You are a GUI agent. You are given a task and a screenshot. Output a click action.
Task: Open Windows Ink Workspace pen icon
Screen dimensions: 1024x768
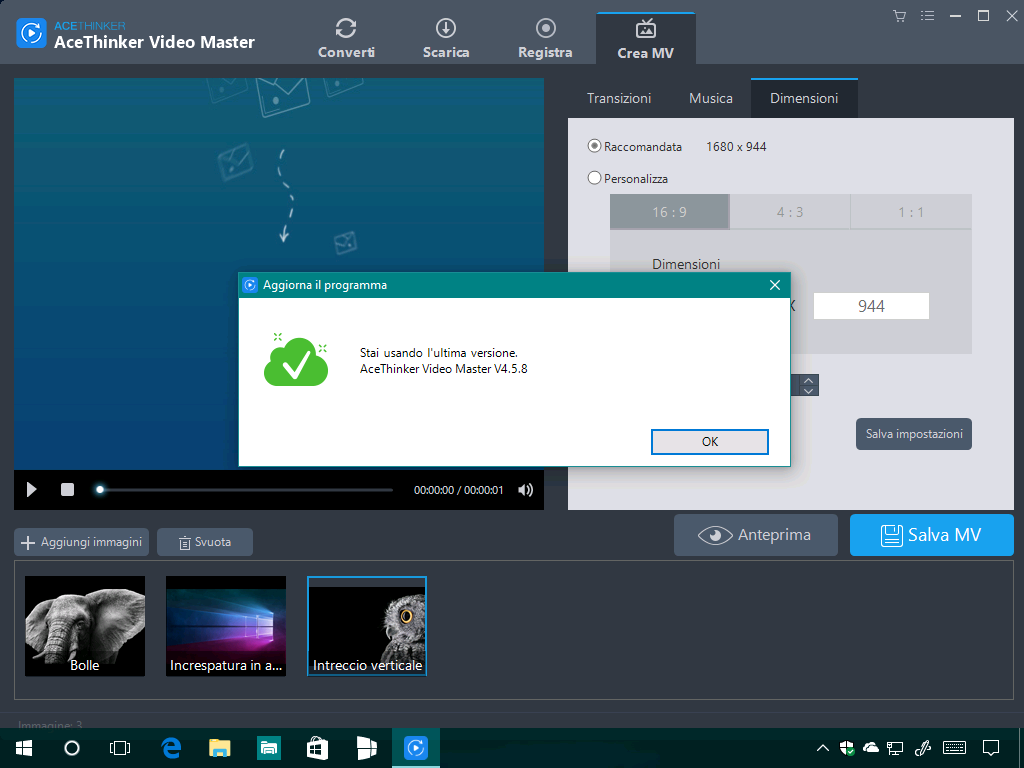pos(923,748)
